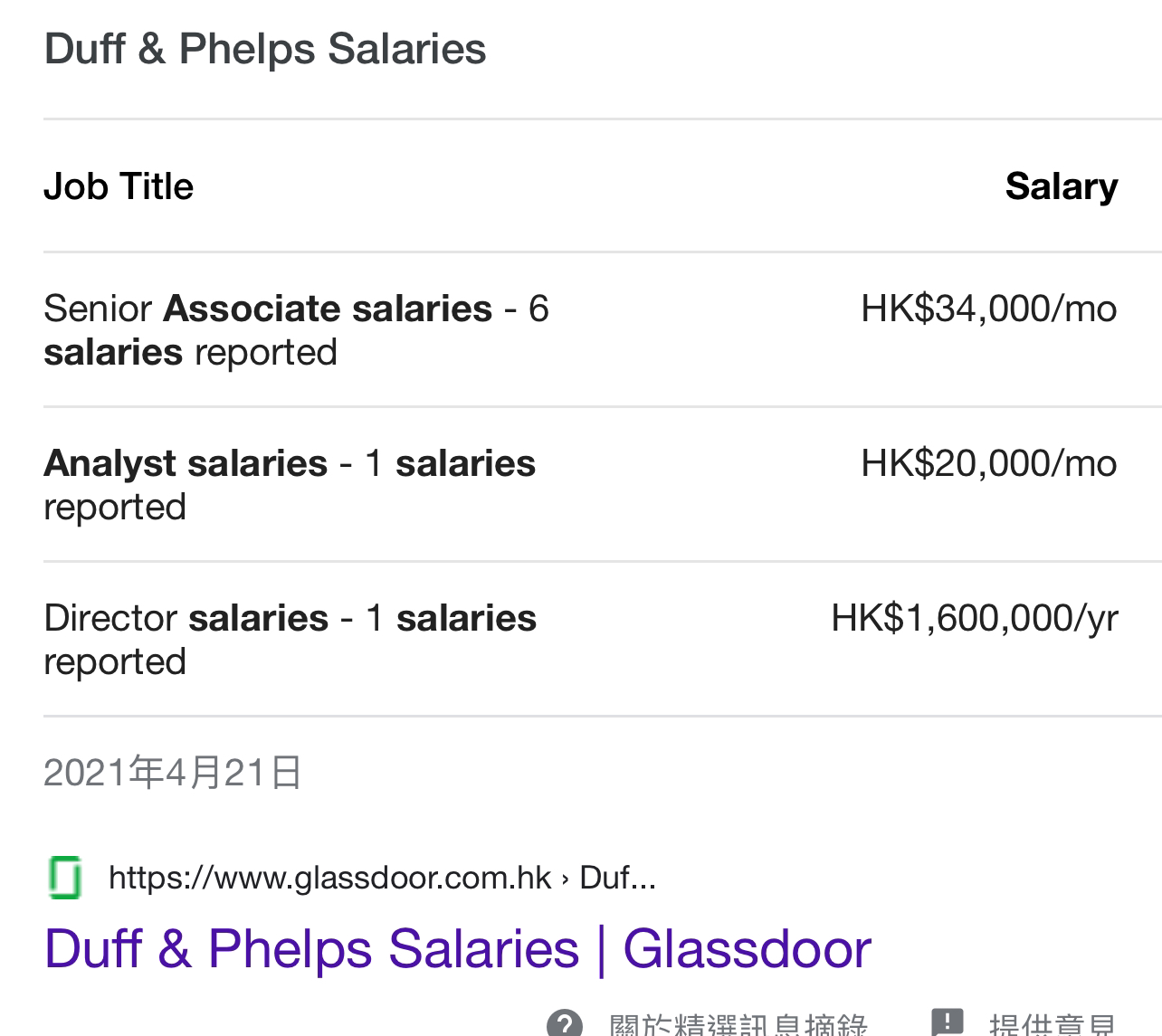This screenshot has height=1036, width=1162.
Task: Click the 2021年4月21日 date text
Action: 173,774
